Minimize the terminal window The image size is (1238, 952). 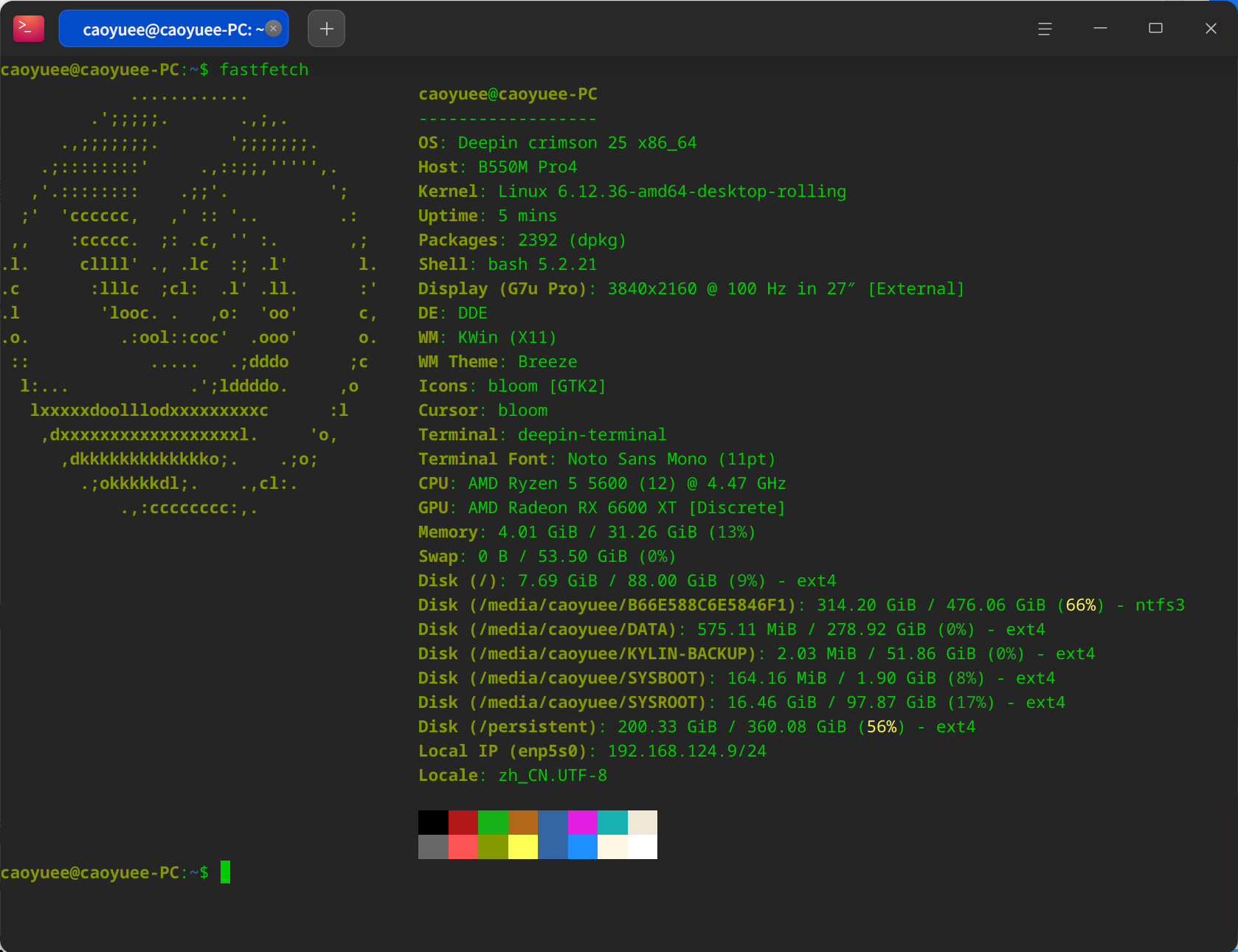point(1100,29)
